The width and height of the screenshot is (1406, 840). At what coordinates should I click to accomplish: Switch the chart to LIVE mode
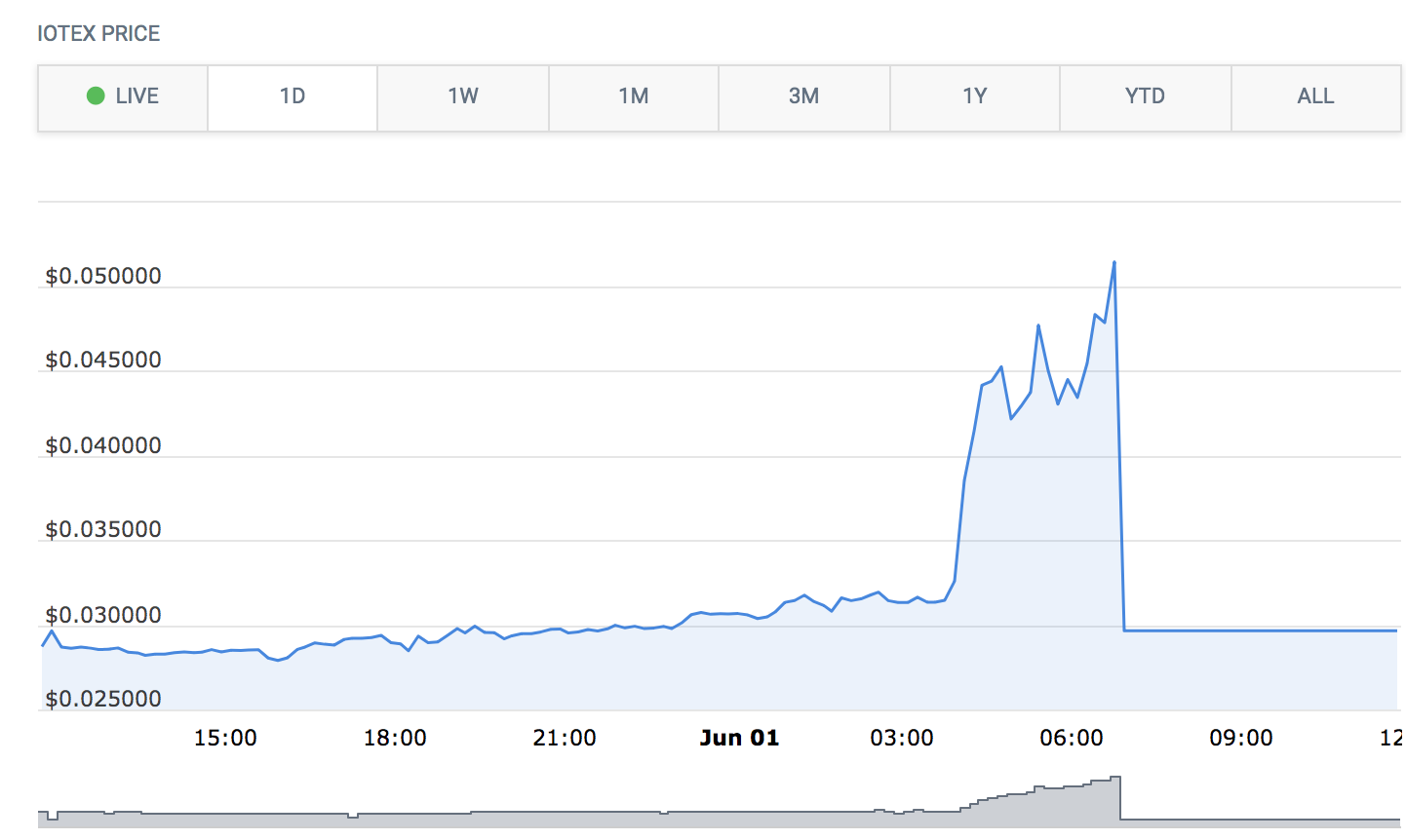[123, 97]
